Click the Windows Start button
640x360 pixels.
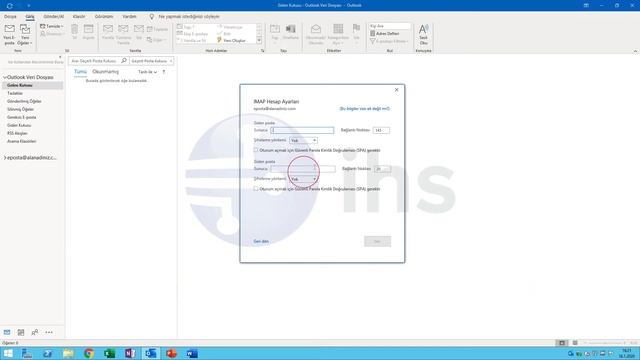click(8, 353)
